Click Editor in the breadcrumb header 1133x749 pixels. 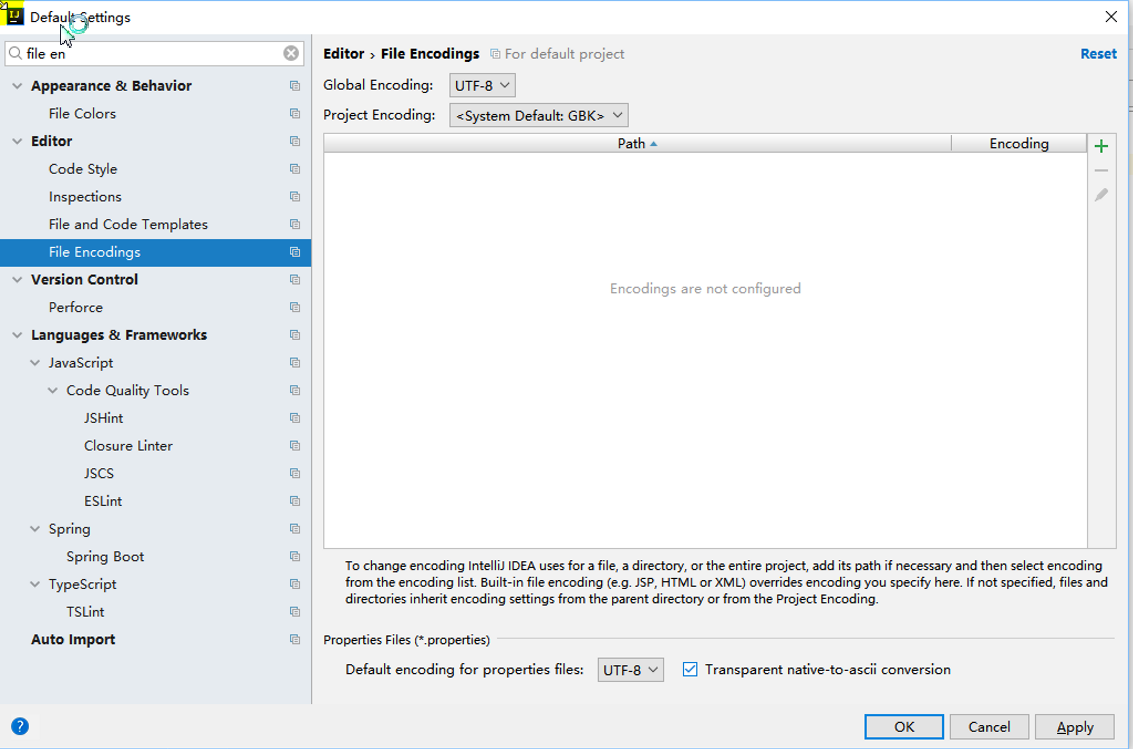[344, 53]
